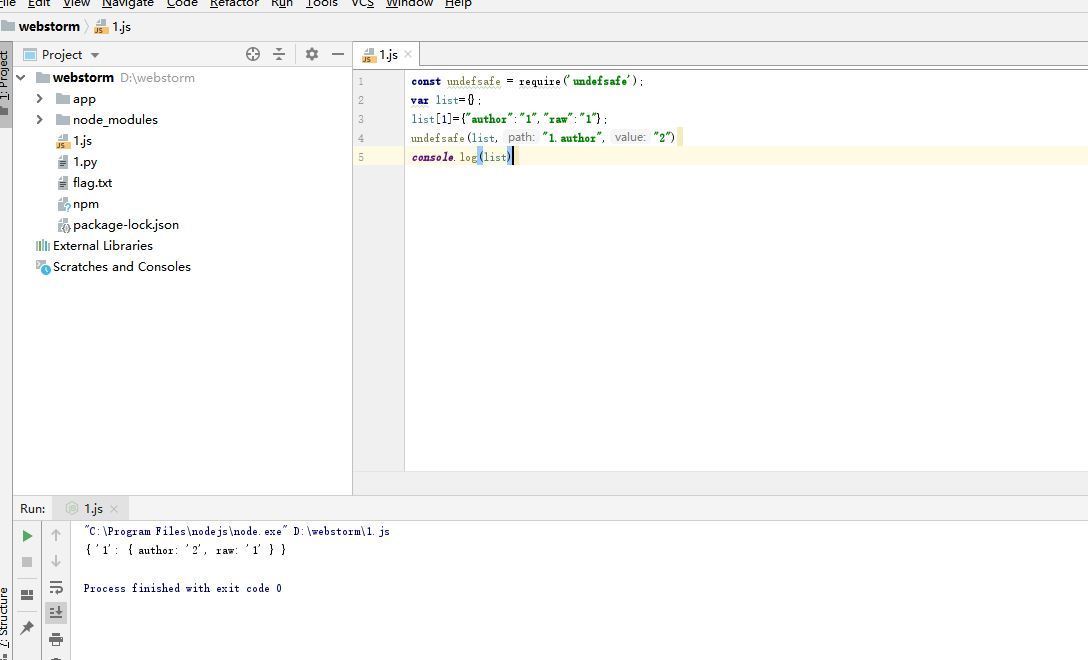The image size is (1088, 660).
Task: Close the 1.js editor tab
Action: pyautogui.click(x=408, y=54)
